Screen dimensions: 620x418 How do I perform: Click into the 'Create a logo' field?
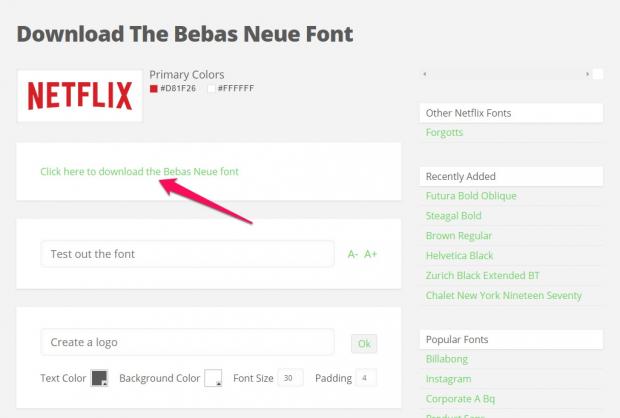coord(187,343)
